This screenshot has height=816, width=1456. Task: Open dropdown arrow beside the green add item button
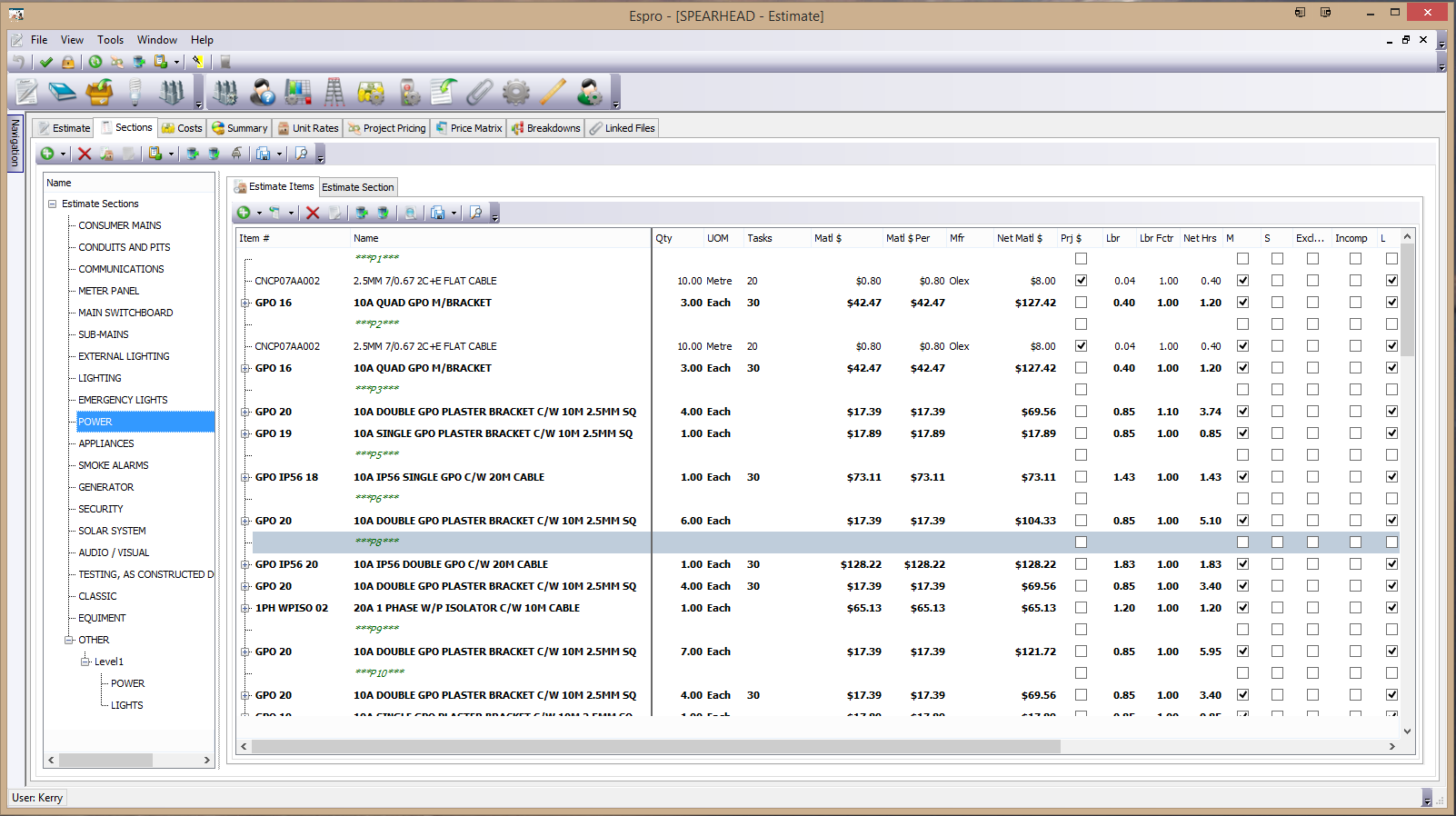pos(259,214)
